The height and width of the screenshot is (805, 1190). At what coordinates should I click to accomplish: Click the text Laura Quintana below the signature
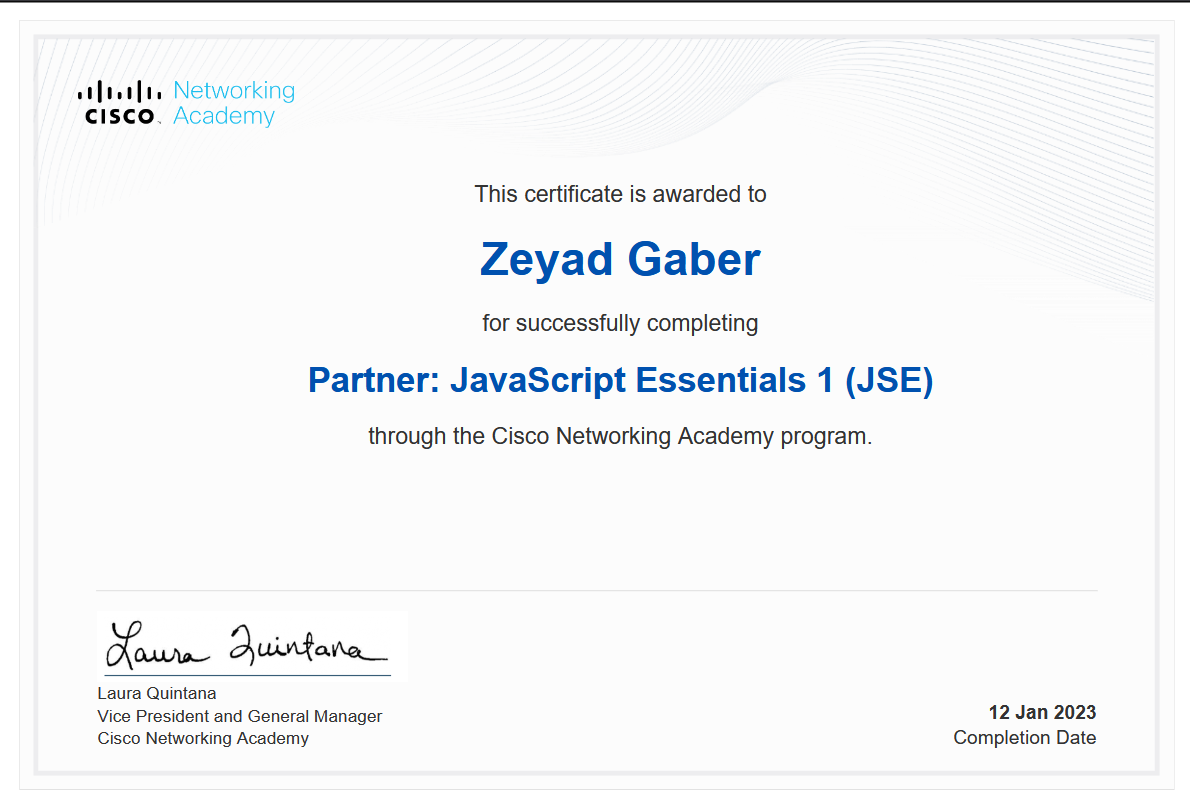pyautogui.click(x=155, y=693)
